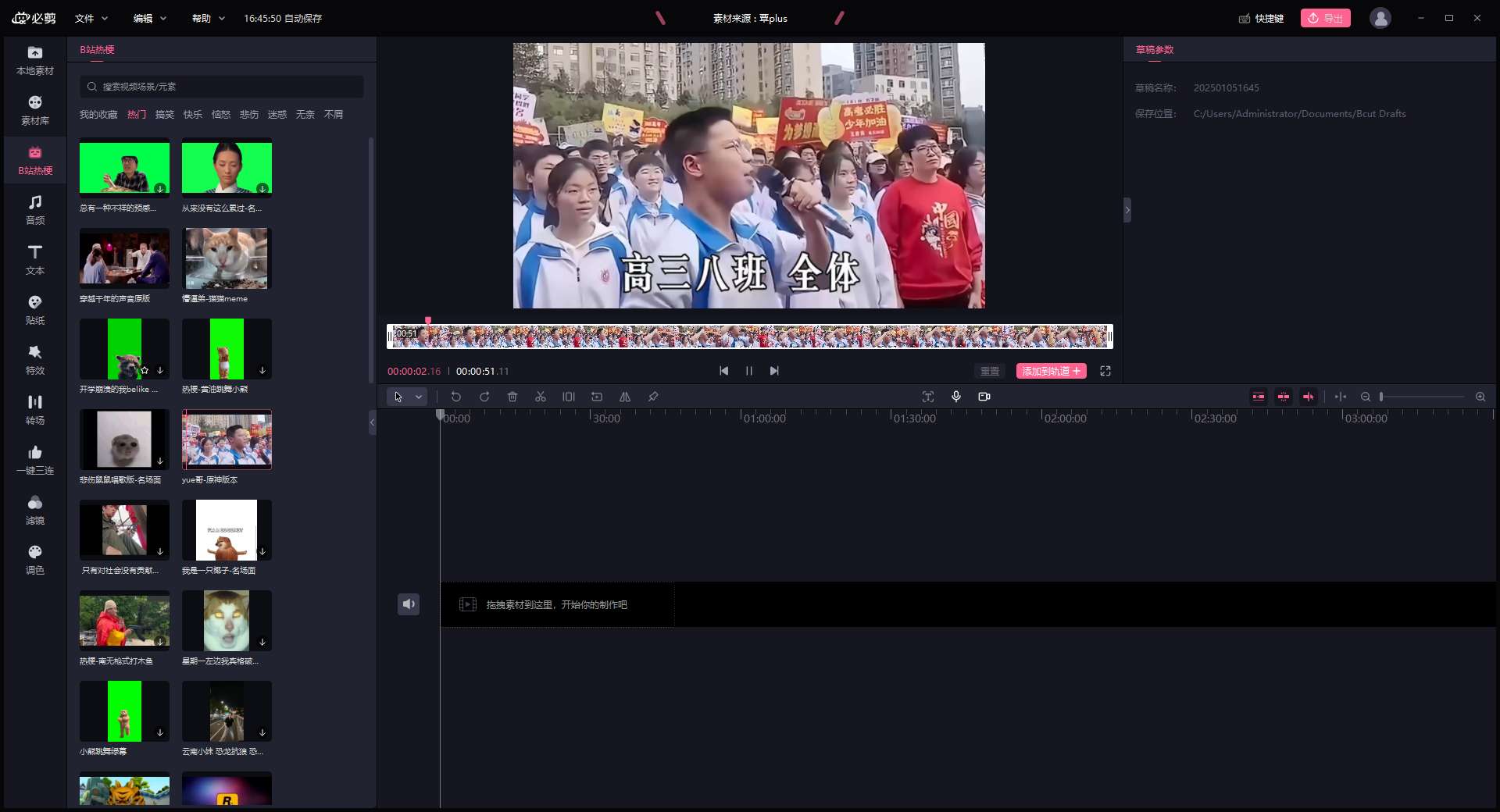Select the 我是一只柴子 dog thumbnail

227,530
